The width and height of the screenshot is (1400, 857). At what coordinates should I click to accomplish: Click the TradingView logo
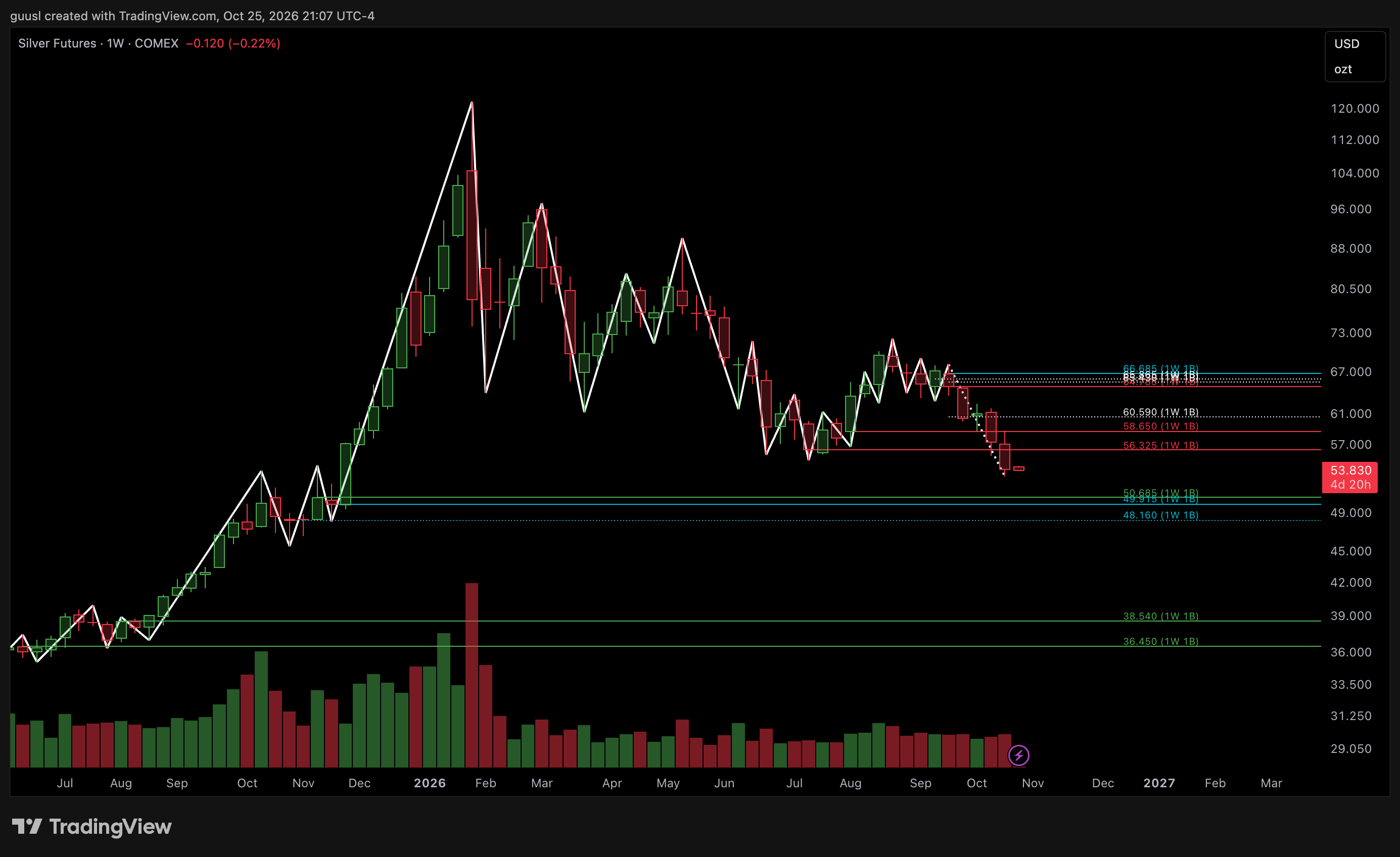[x=91, y=826]
